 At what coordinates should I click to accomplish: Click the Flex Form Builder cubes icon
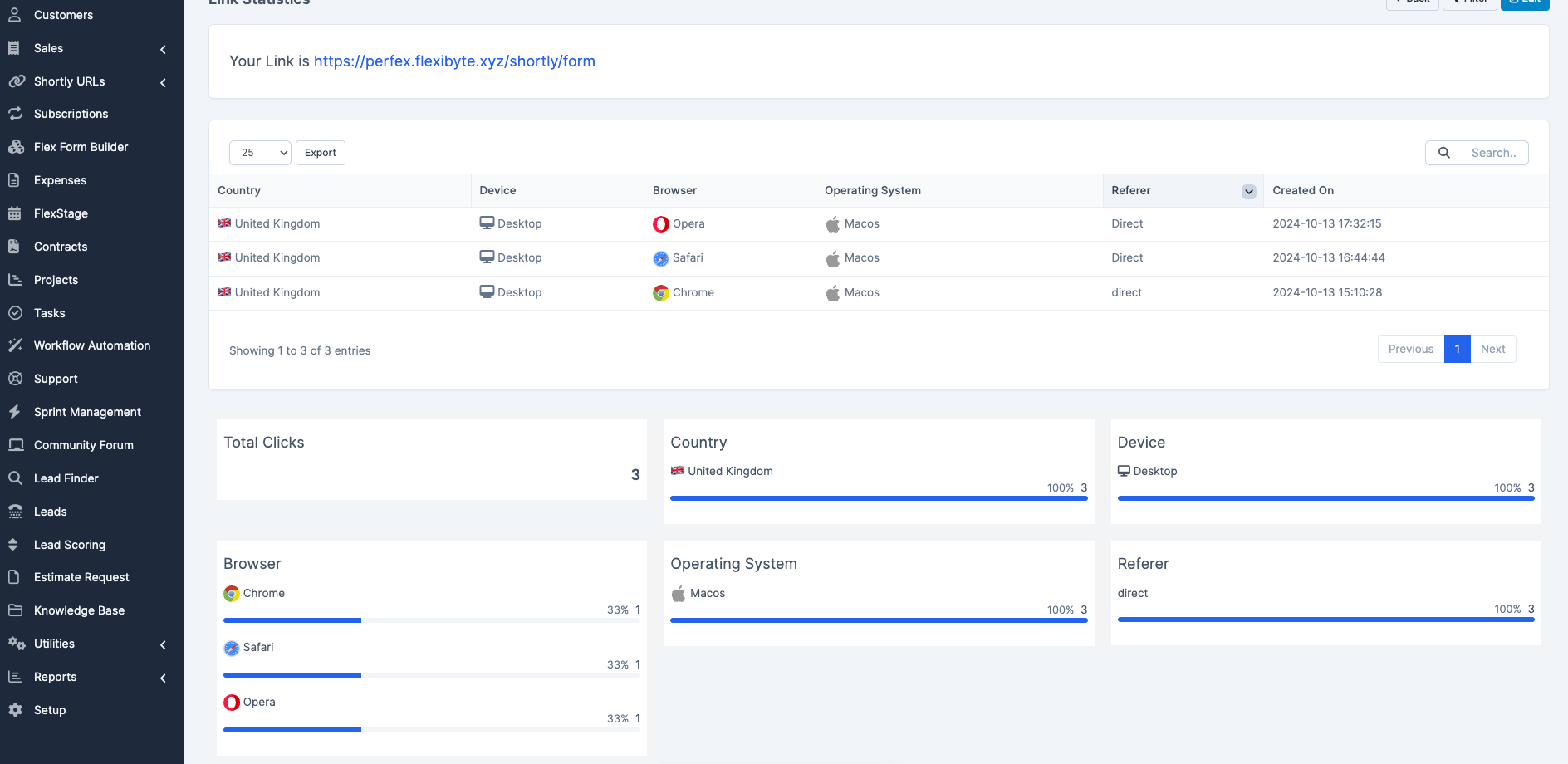coord(16,147)
